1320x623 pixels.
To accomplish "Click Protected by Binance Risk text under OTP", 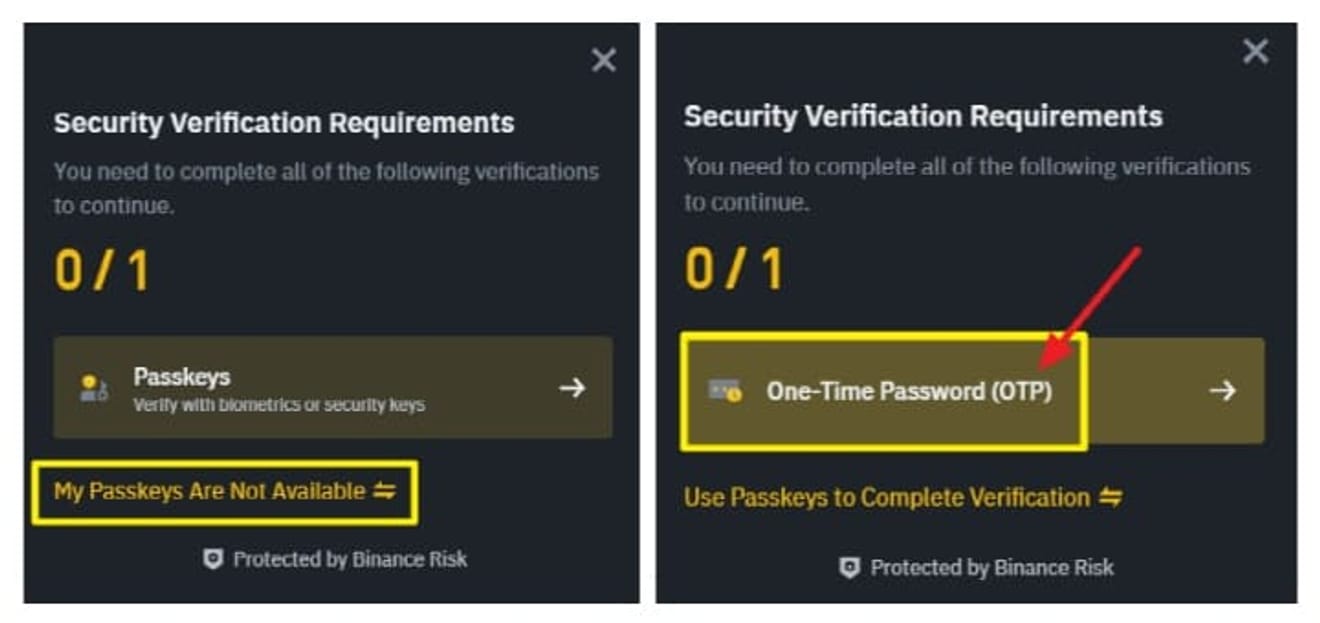I will pos(991,568).
